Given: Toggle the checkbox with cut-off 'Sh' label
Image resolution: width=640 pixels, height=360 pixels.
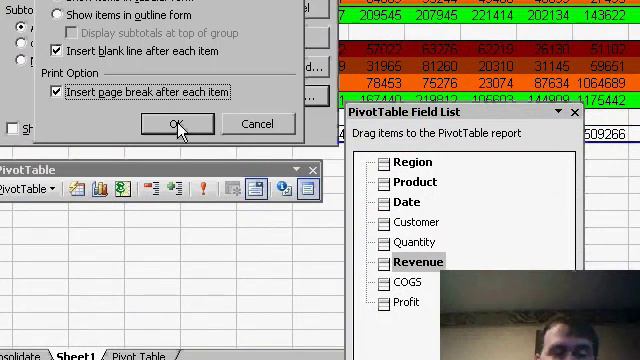Looking at the screenshot, I should click(x=12, y=129).
